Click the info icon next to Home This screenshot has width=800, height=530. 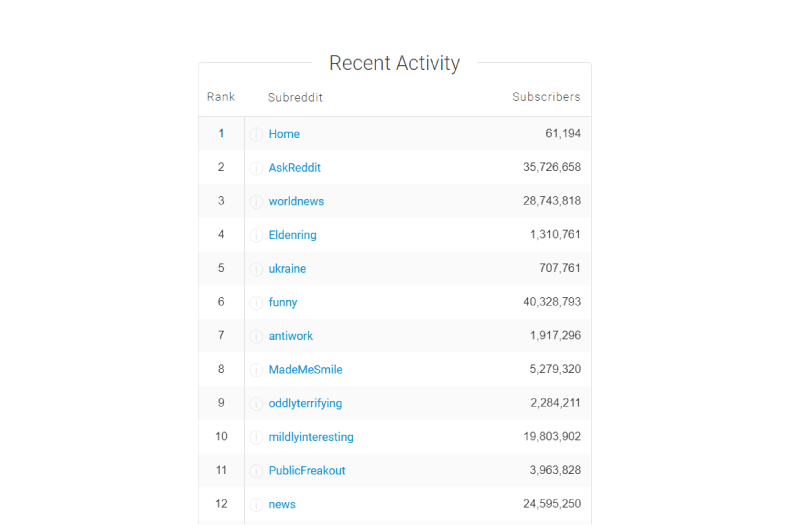[x=256, y=134]
